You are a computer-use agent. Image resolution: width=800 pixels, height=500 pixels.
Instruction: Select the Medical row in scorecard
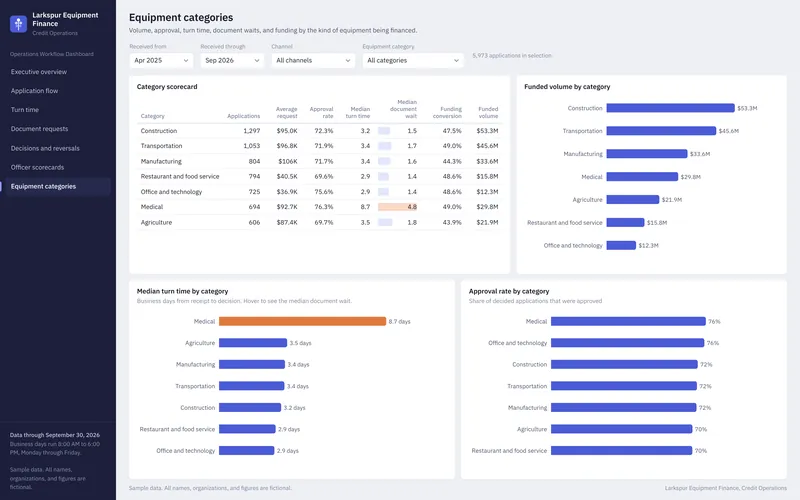(x=319, y=207)
